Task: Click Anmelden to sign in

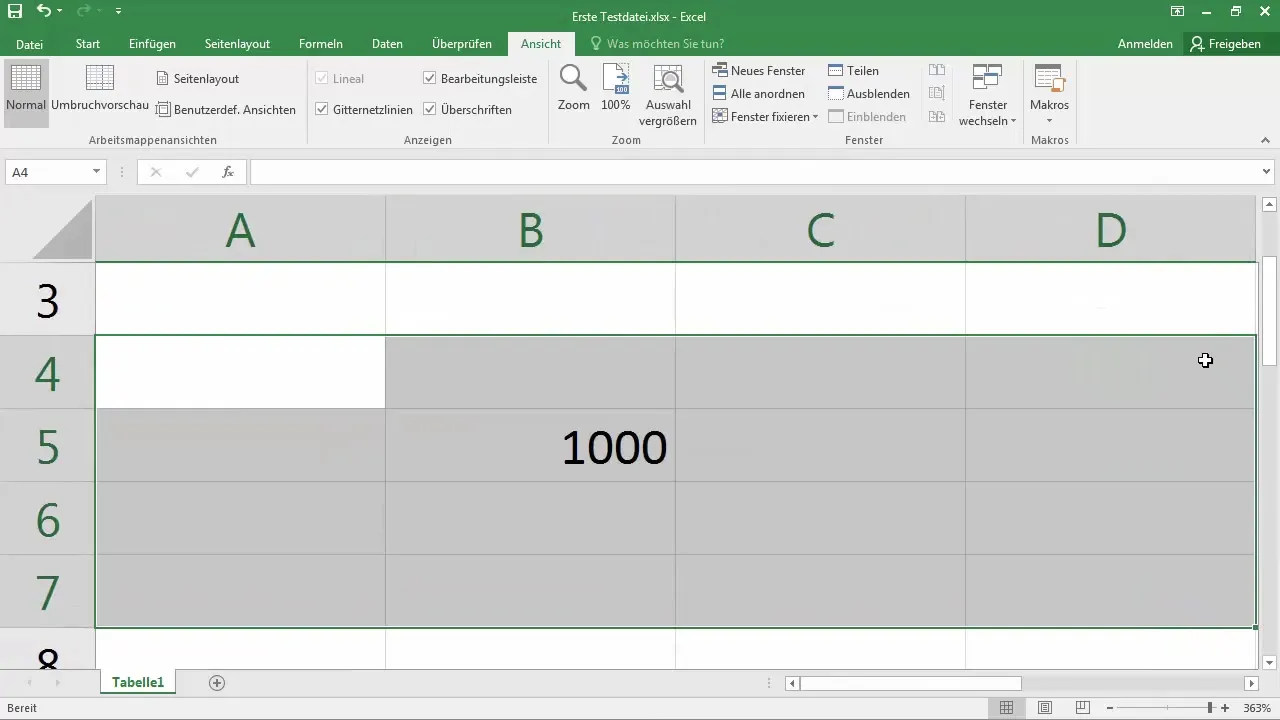Action: tap(1145, 44)
